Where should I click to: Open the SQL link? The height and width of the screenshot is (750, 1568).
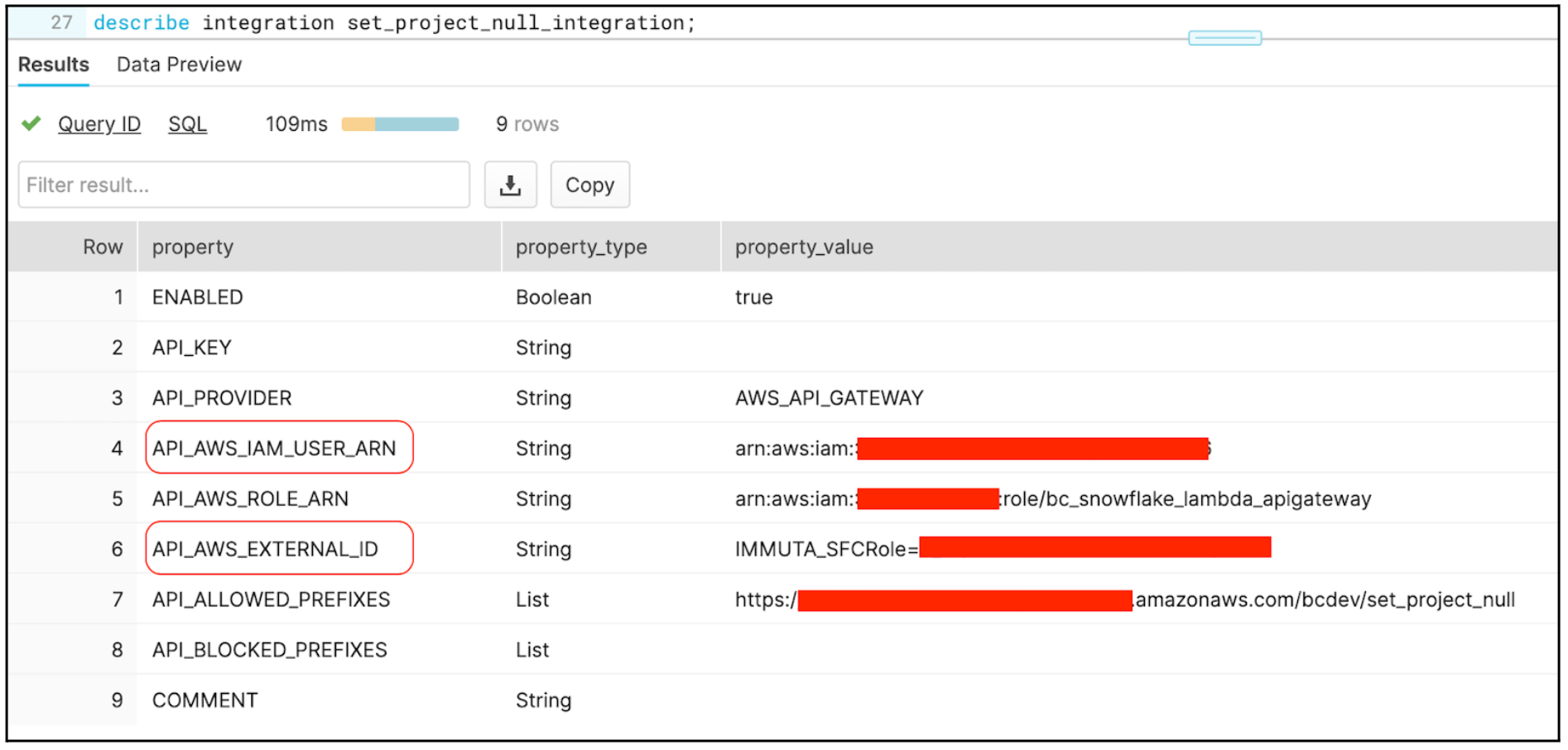(x=187, y=124)
